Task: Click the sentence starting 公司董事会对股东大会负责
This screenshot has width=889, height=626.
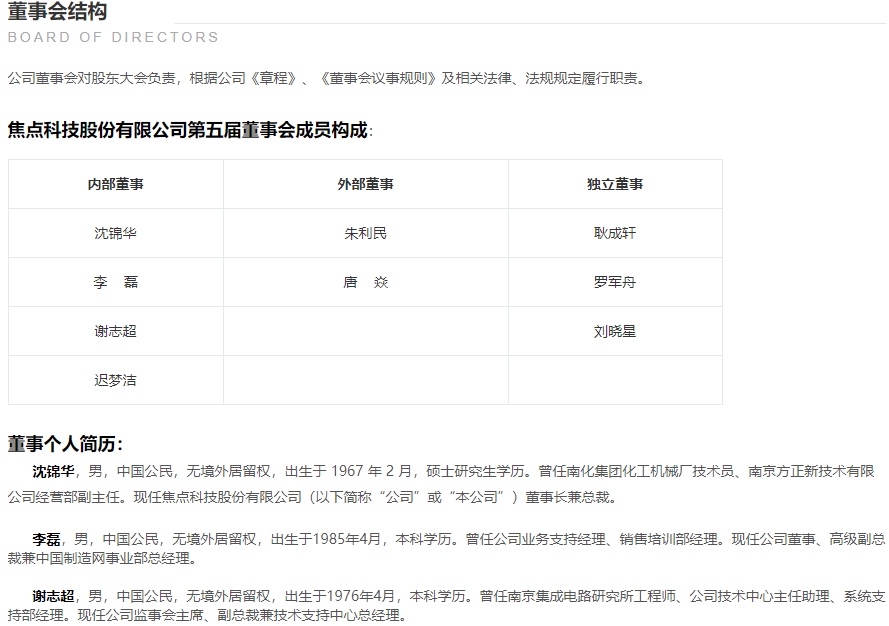Action: [x=327, y=78]
